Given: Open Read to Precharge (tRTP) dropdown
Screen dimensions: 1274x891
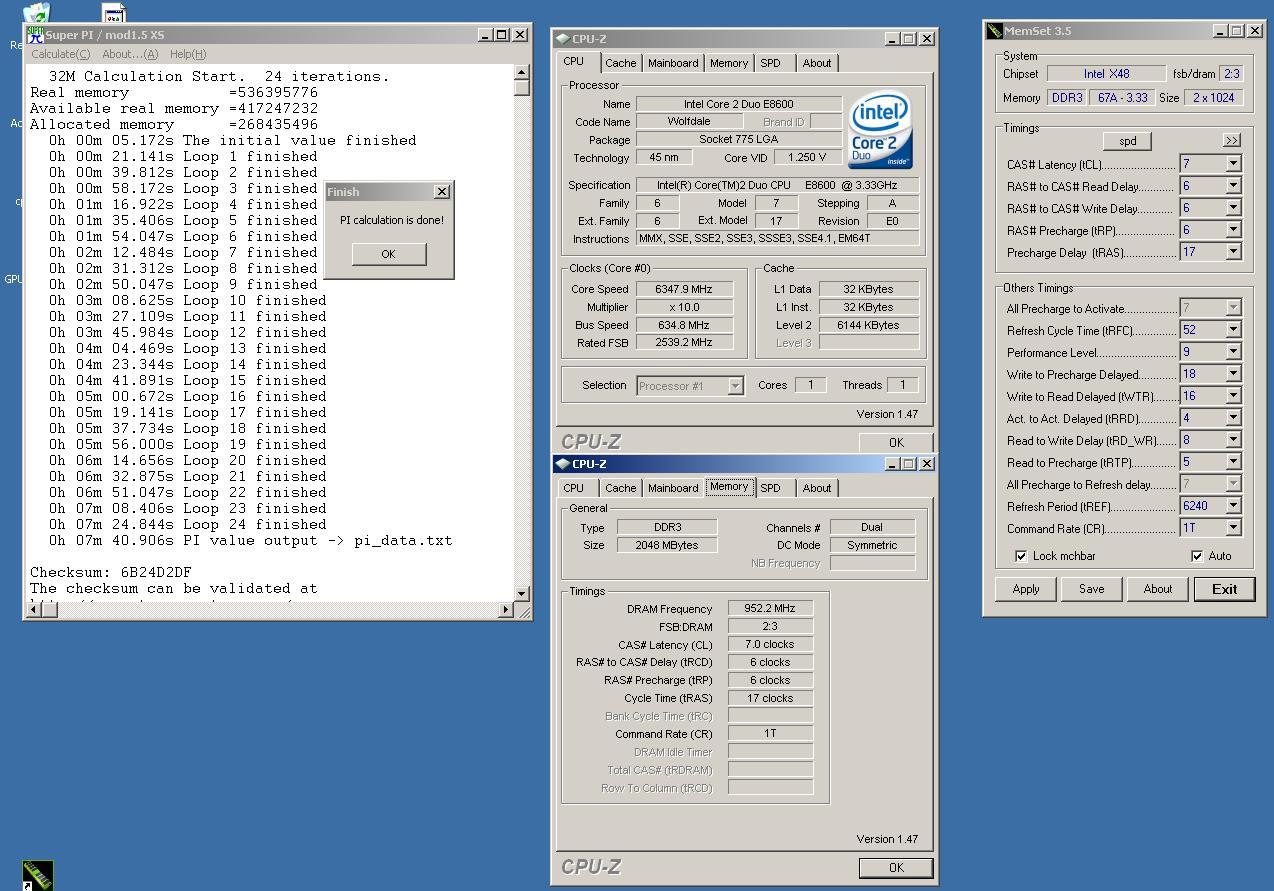Looking at the screenshot, I should pyautogui.click(x=1233, y=462).
